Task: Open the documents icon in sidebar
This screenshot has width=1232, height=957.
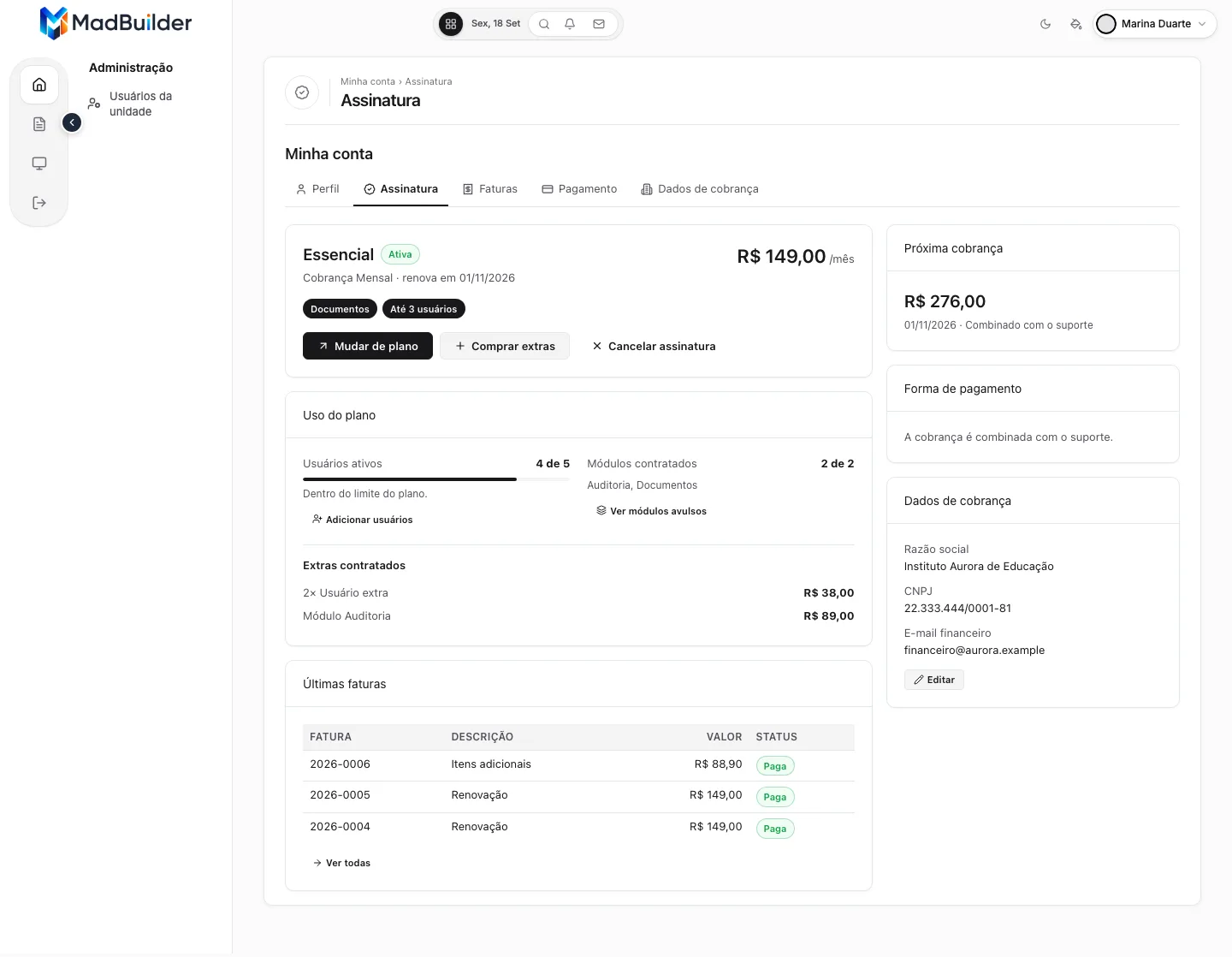Action: coord(39,124)
